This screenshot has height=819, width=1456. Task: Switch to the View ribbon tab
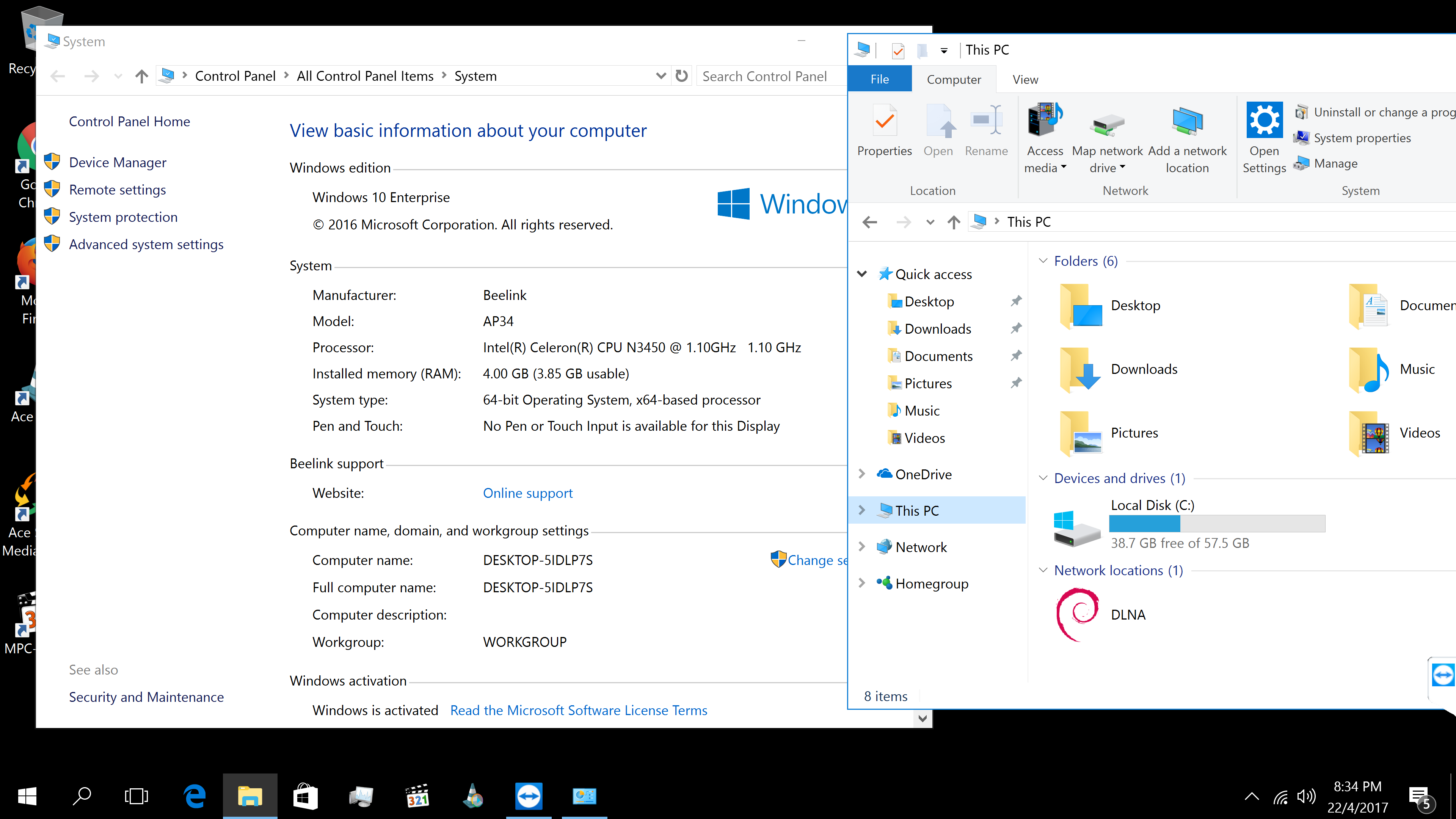tap(1025, 80)
